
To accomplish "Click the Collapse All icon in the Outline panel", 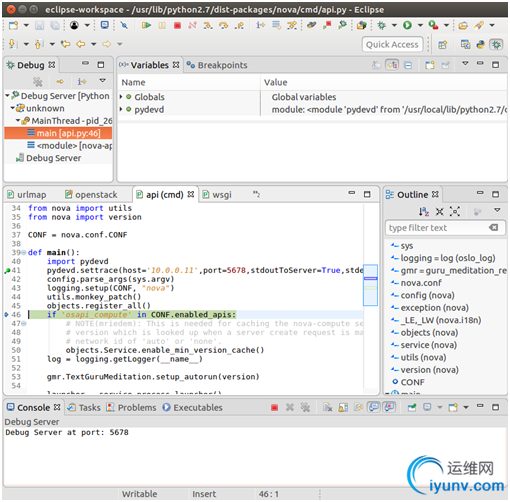I will [440, 211].
